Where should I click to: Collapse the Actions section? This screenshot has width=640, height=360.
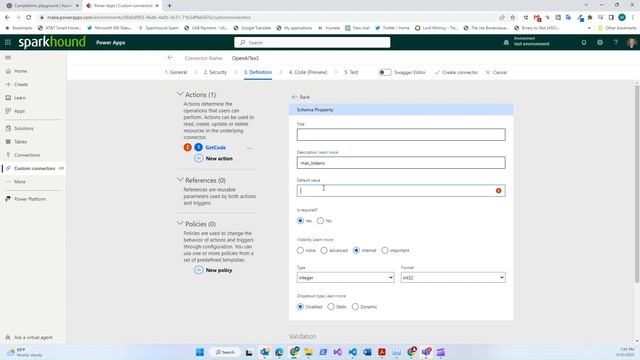(180, 94)
